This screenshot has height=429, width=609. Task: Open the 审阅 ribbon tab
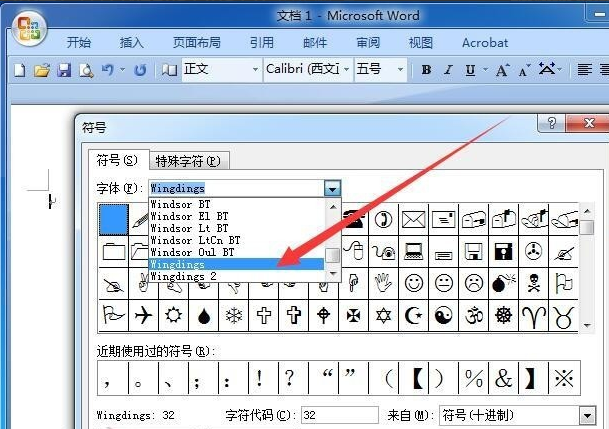[x=368, y=42]
